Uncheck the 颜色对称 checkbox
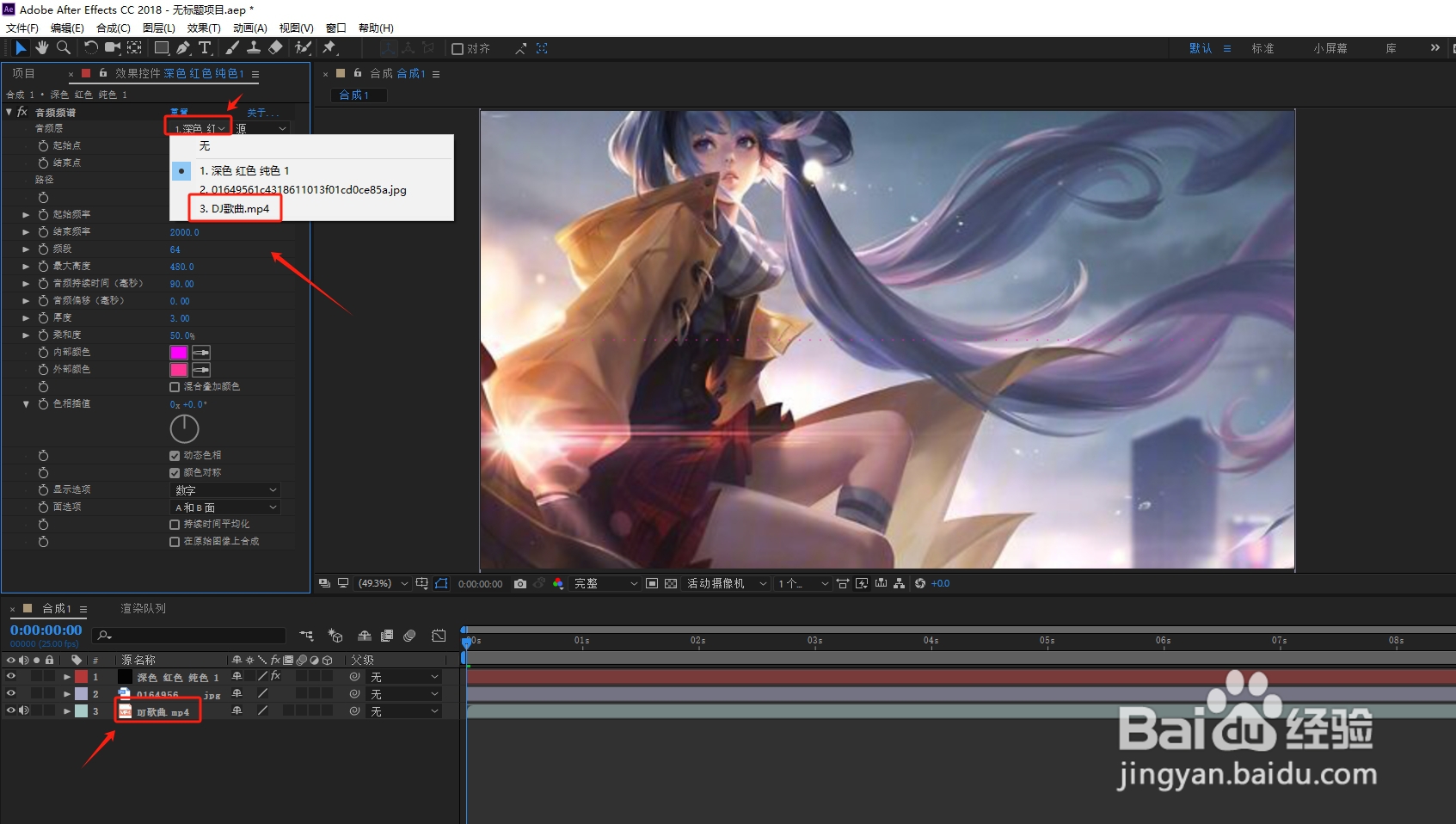The height and width of the screenshot is (824, 1456). [x=175, y=473]
